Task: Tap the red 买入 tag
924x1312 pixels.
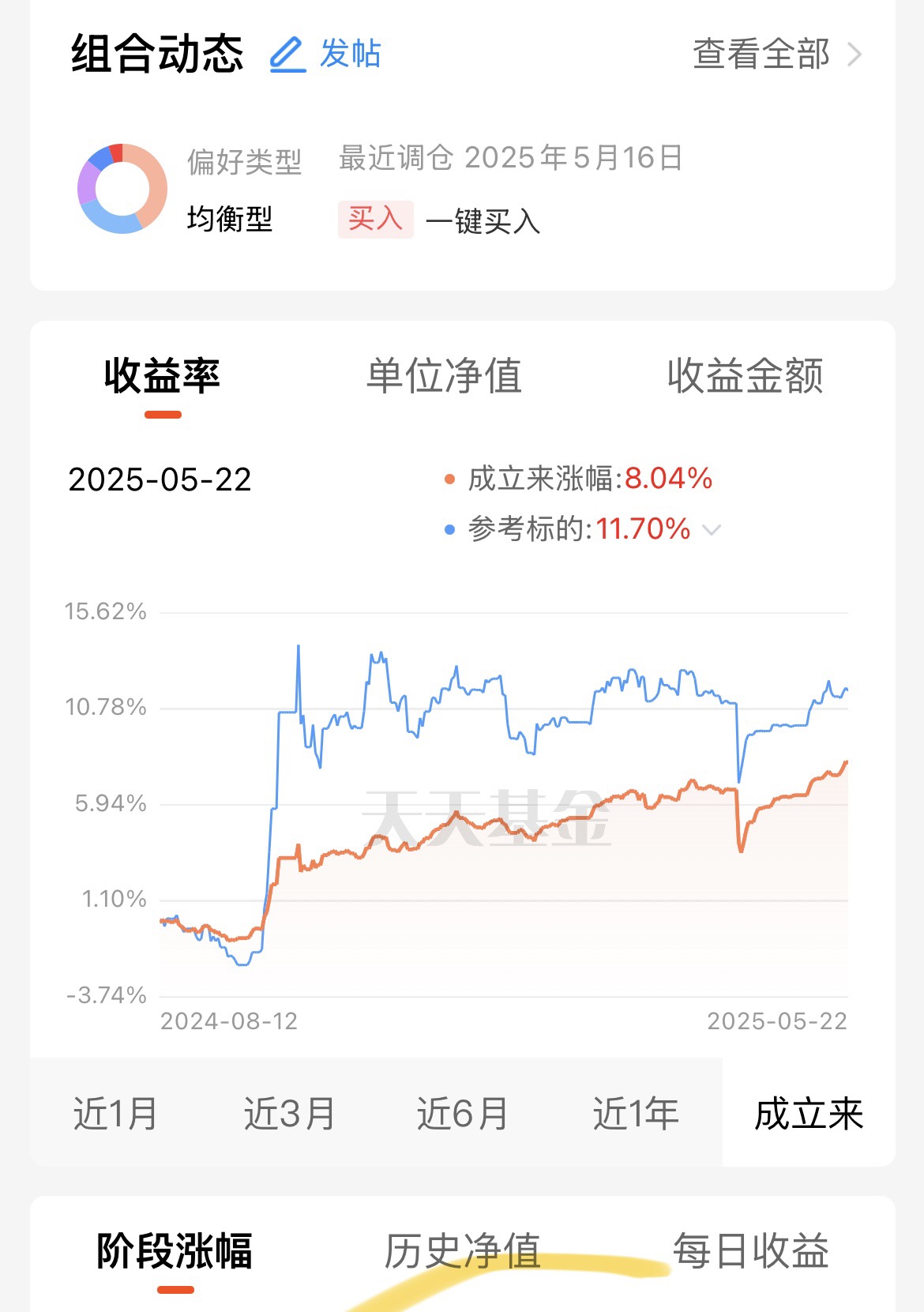Action: 375,219
